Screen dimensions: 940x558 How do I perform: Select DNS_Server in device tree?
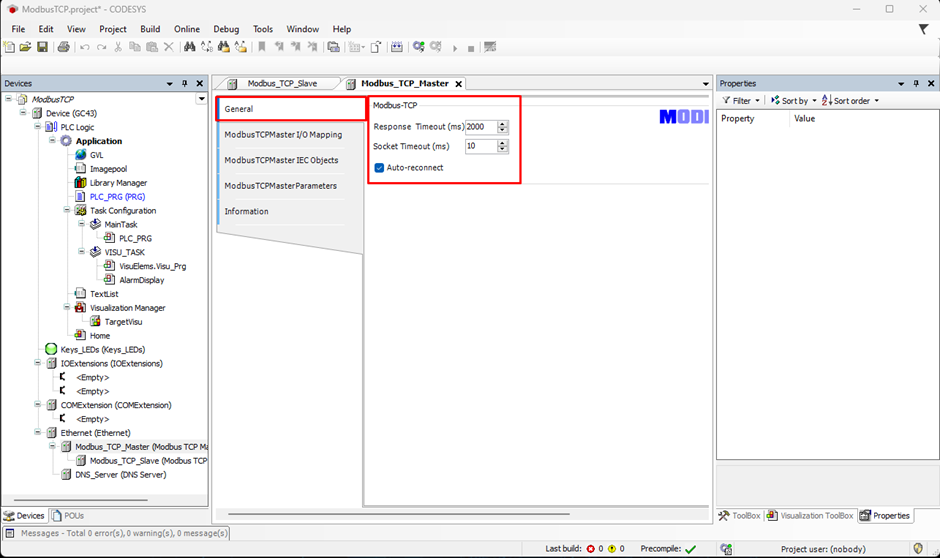[x=120, y=475]
